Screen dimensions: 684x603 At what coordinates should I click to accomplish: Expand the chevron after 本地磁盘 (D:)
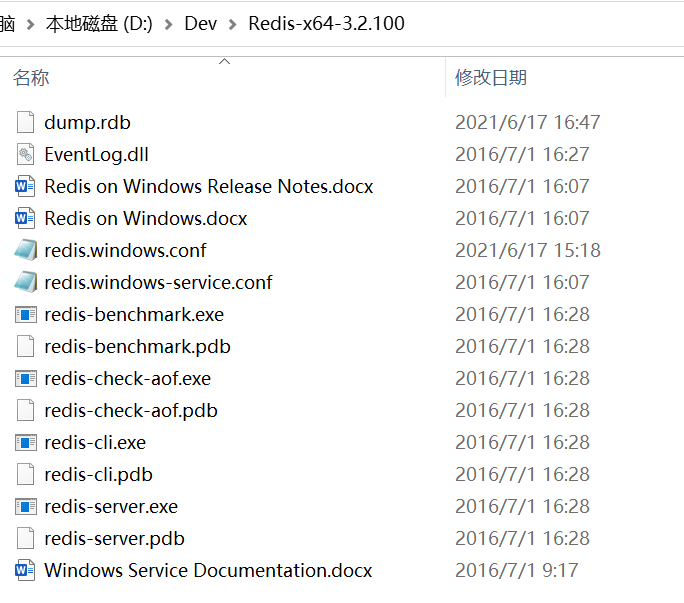[x=168, y=24]
